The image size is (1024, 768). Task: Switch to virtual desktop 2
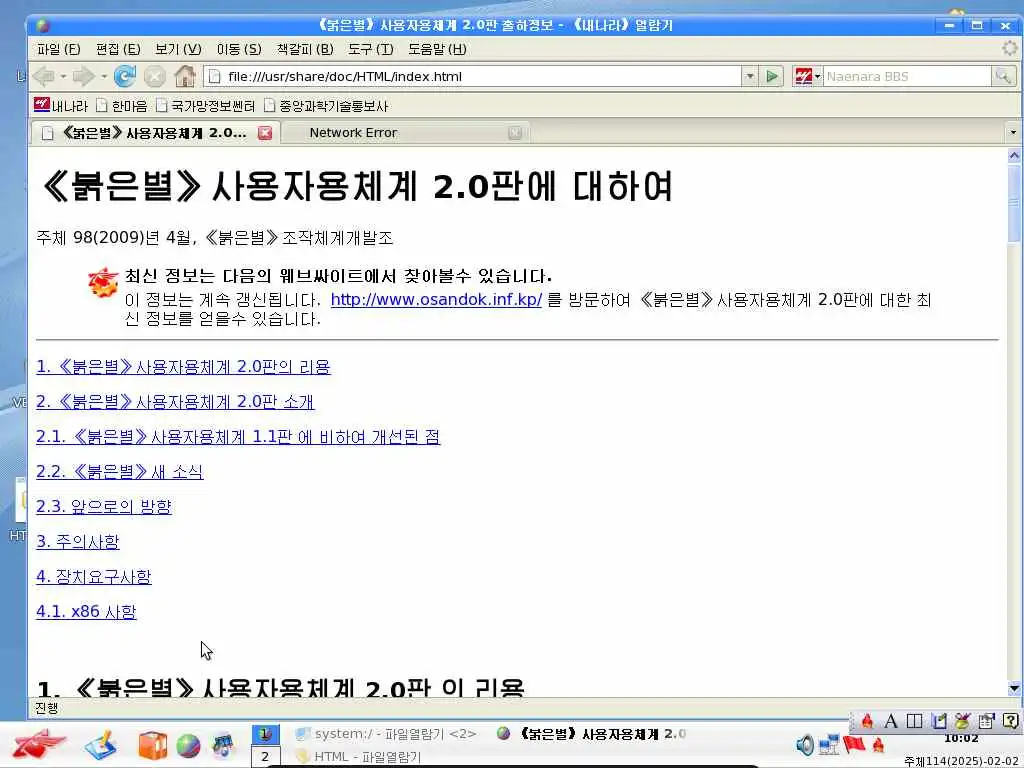coord(265,757)
